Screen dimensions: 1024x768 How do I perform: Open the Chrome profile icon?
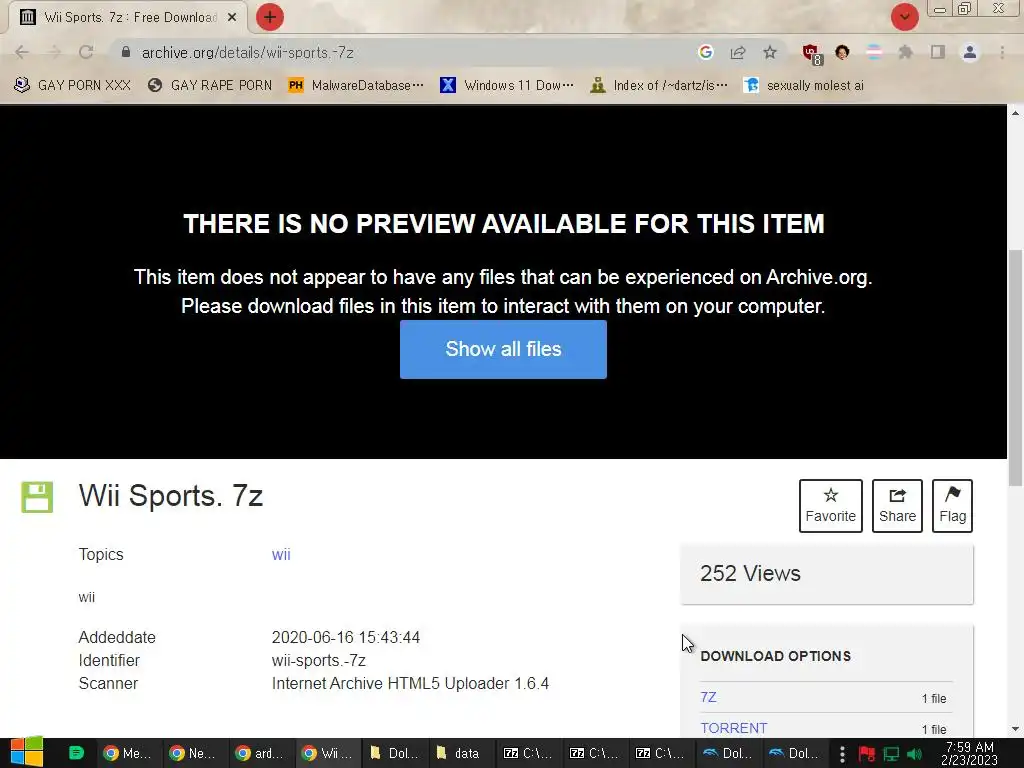(970, 52)
